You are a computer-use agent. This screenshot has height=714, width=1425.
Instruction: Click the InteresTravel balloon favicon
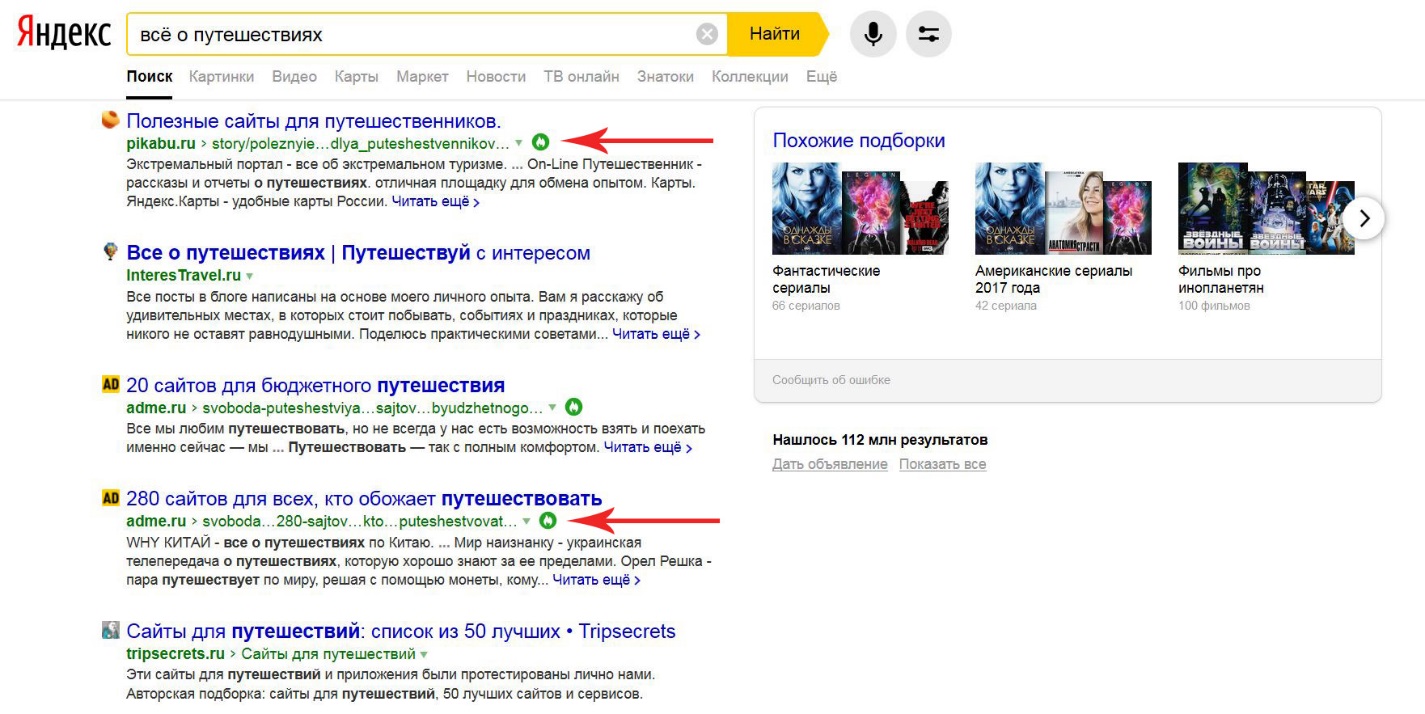(111, 252)
